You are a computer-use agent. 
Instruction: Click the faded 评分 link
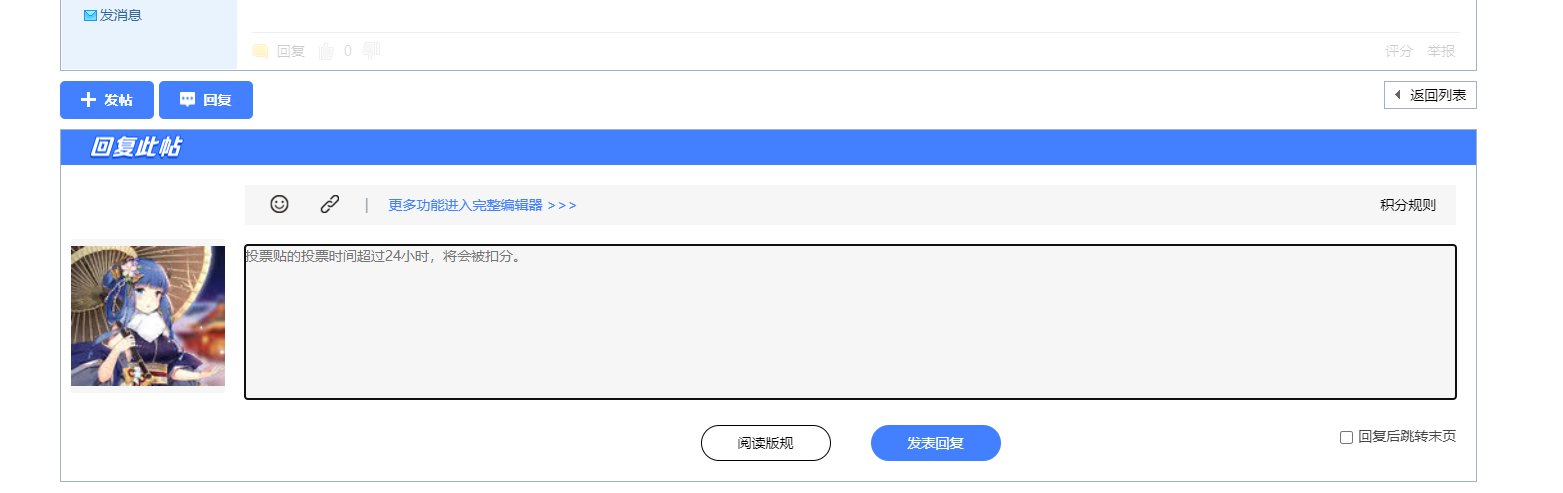click(x=1399, y=51)
